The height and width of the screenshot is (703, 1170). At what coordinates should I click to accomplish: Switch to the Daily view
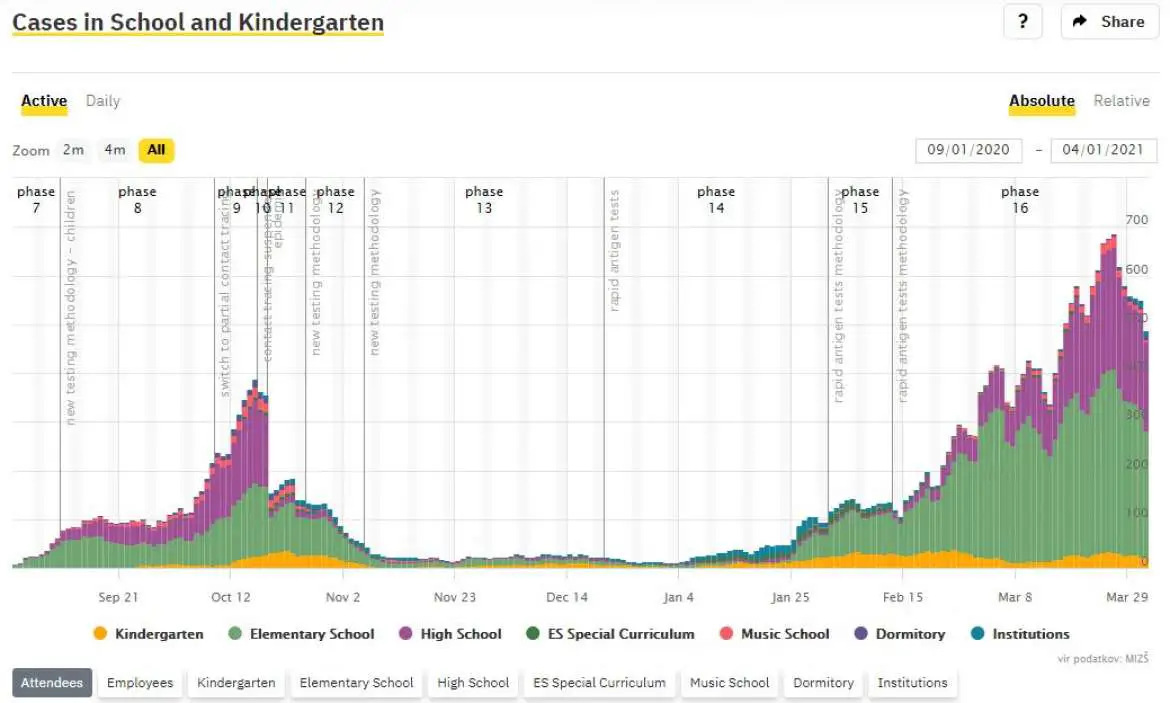tap(103, 101)
